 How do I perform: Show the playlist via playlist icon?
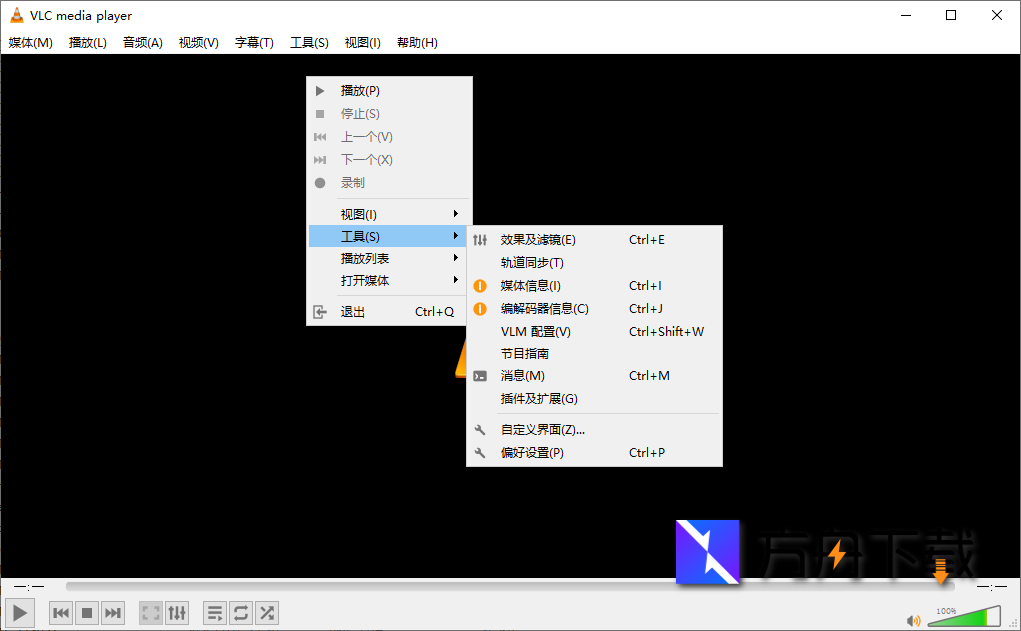coord(214,612)
